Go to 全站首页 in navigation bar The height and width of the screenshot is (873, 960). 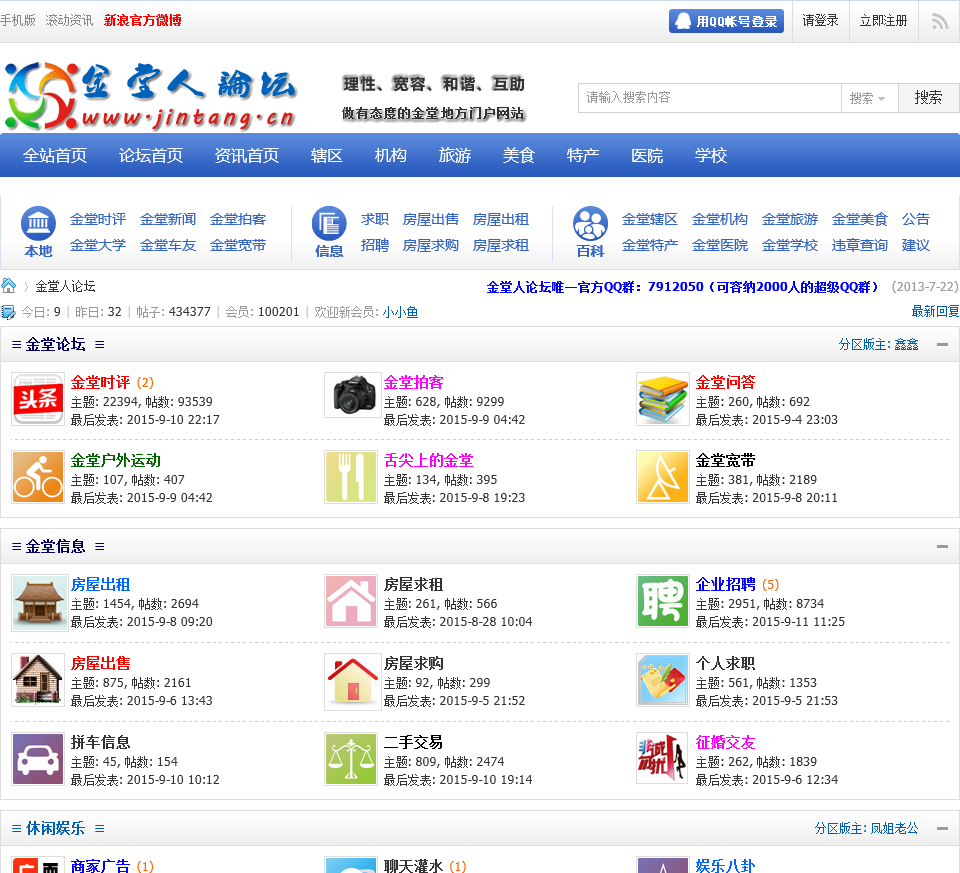(x=55, y=155)
